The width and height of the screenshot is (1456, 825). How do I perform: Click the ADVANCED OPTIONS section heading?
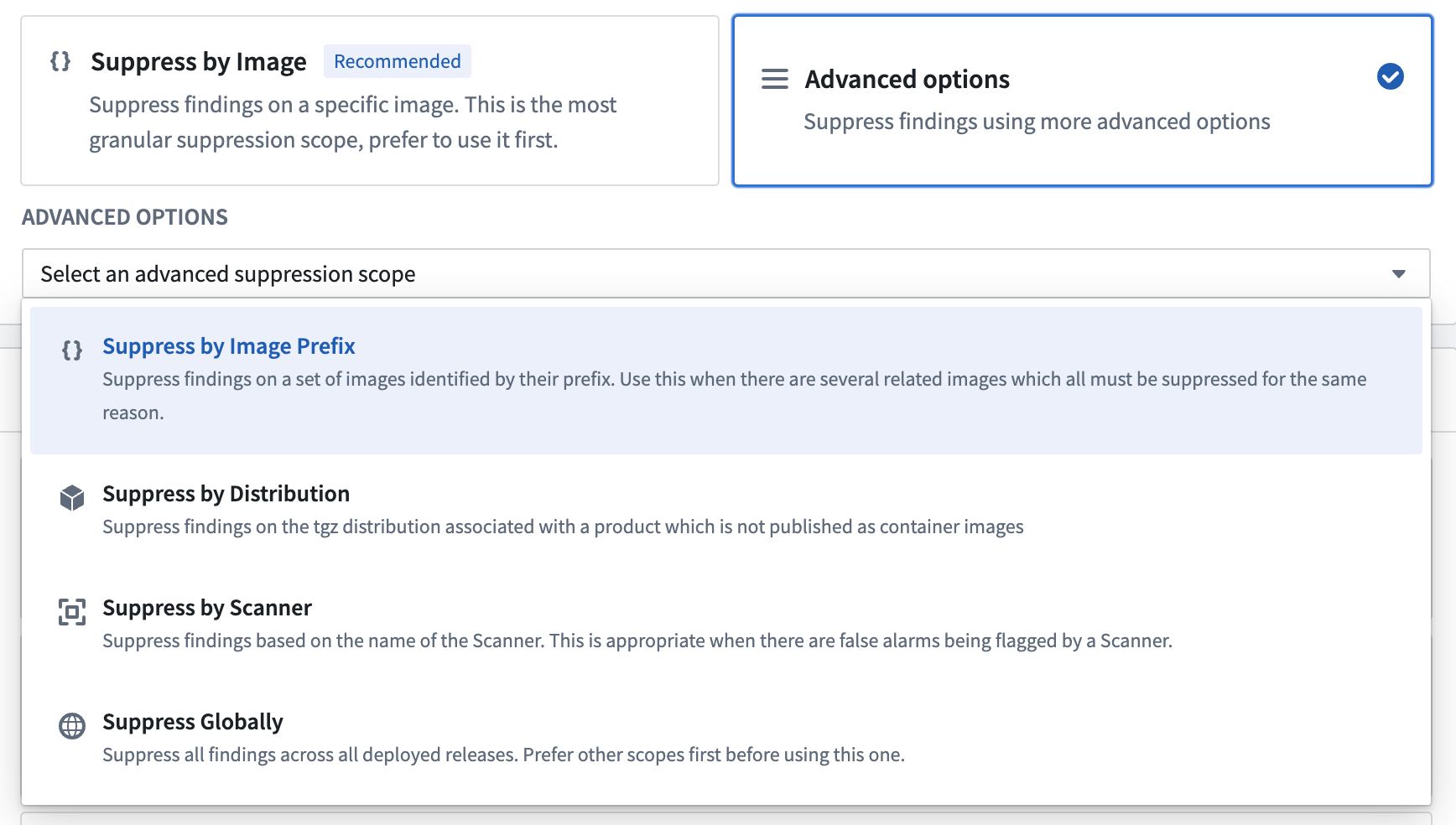[125, 217]
